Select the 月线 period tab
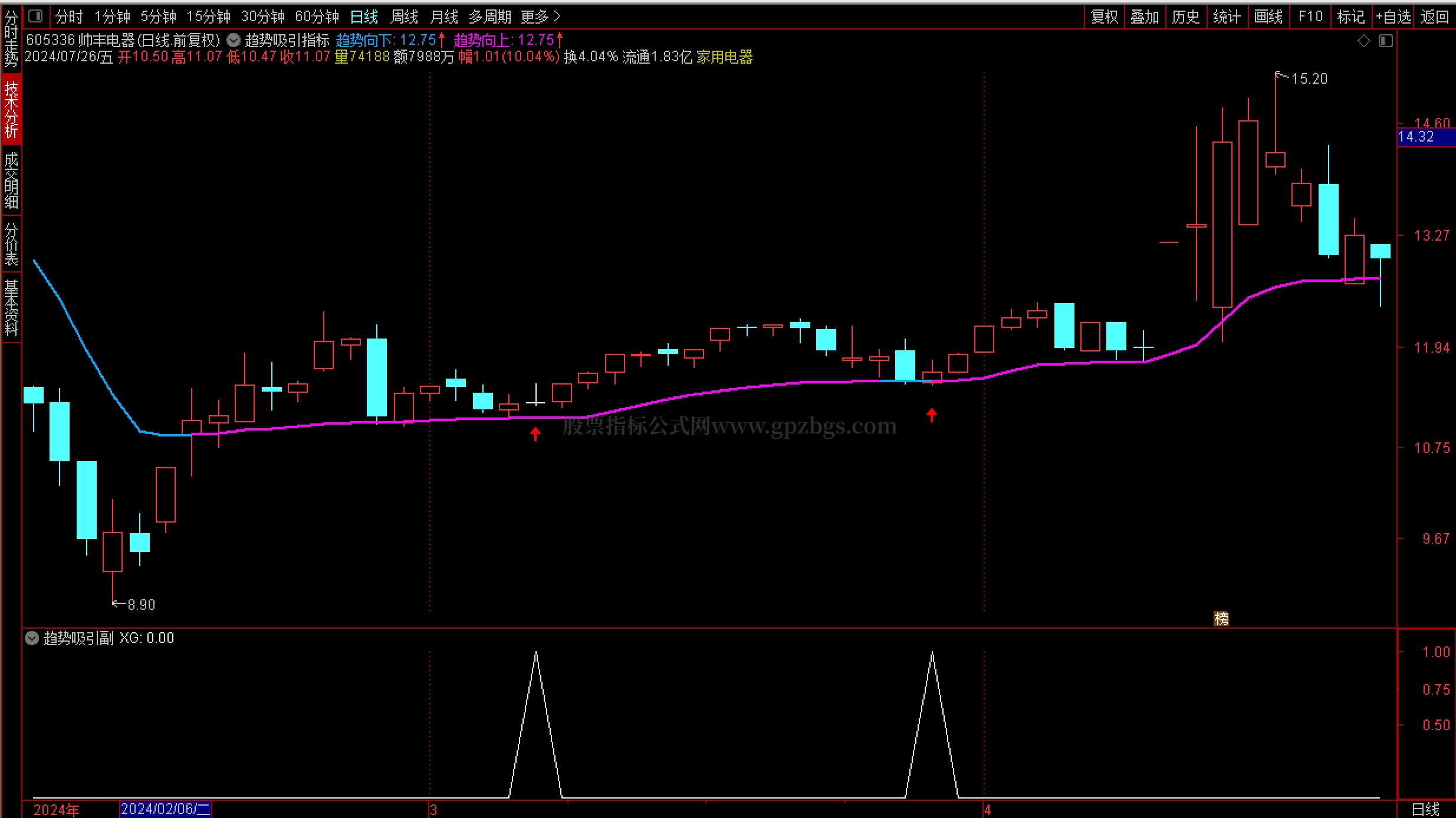Image resolution: width=1456 pixels, height=818 pixels. pos(444,17)
